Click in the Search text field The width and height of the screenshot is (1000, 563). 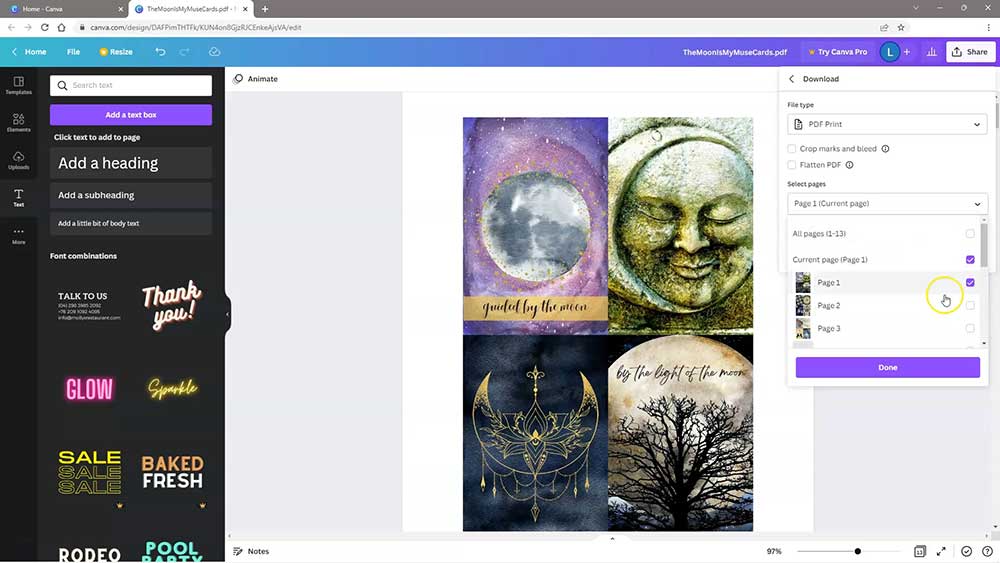131,85
